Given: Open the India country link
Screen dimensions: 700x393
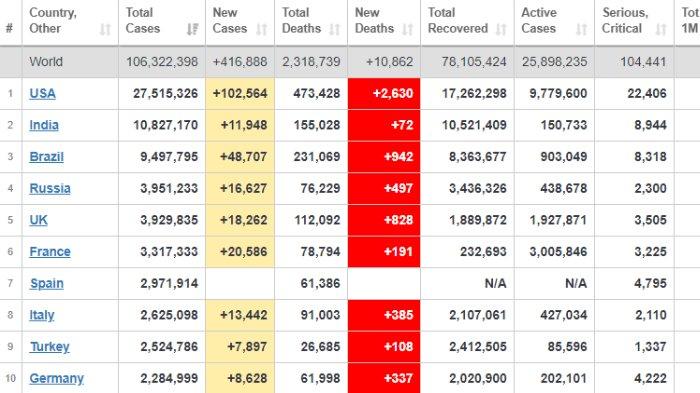Looking at the screenshot, I should (x=44, y=125).
